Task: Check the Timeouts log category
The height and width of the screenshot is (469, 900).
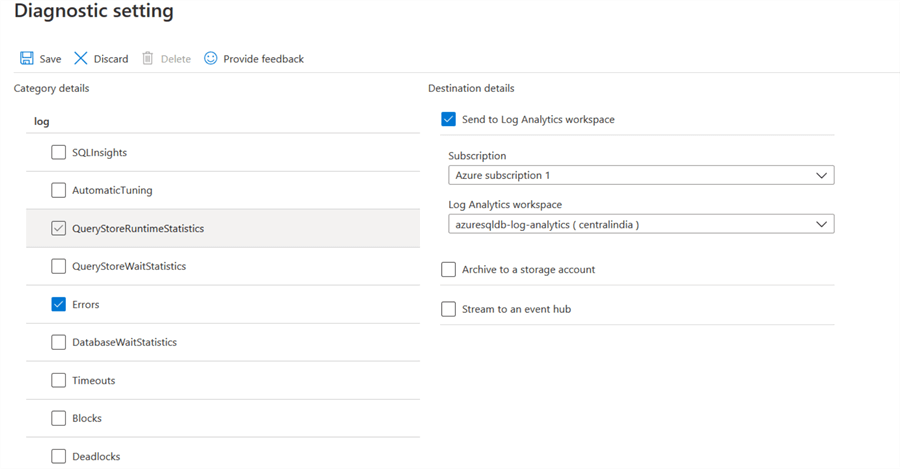Action: pyautogui.click(x=59, y=380)
